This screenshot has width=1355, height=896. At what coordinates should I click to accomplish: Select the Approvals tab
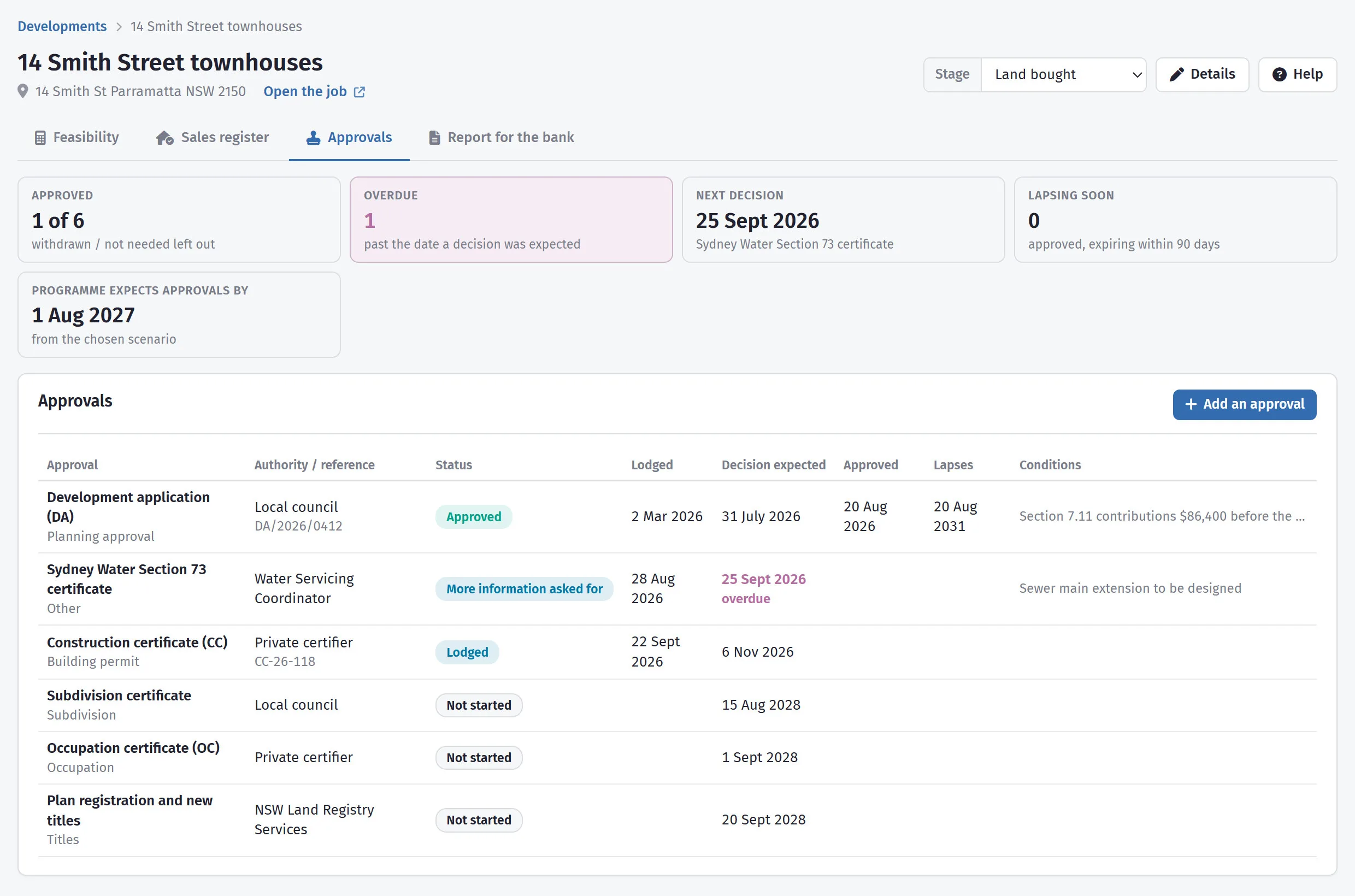tap(349, 138)
